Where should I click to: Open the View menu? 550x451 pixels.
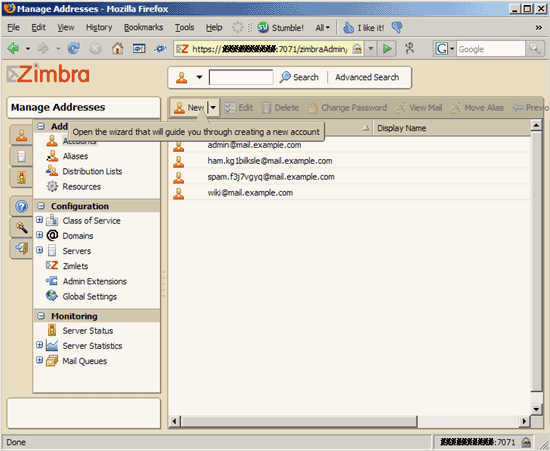pos(66,27)
